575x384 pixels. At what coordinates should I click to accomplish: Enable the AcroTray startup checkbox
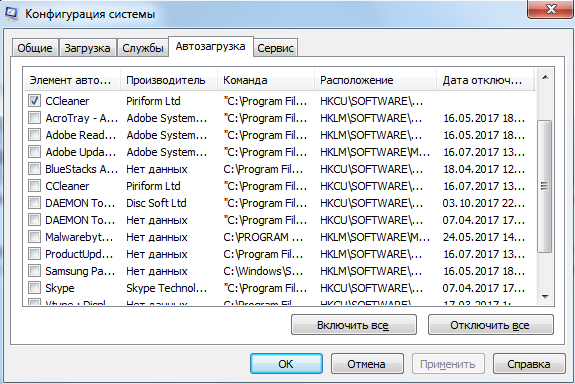[x=34, y=118]
